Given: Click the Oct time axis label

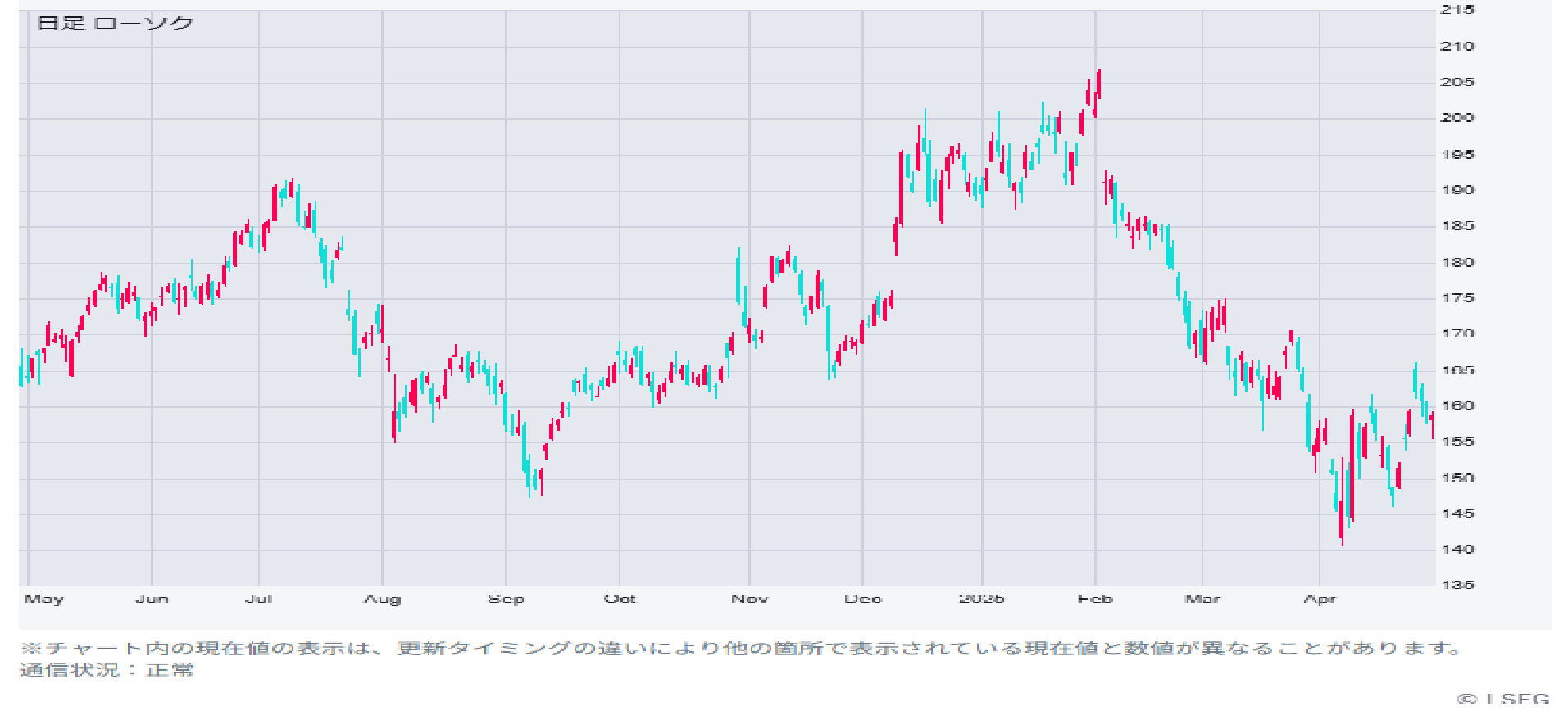Looking at the screenshot, I should pos(620,599).
